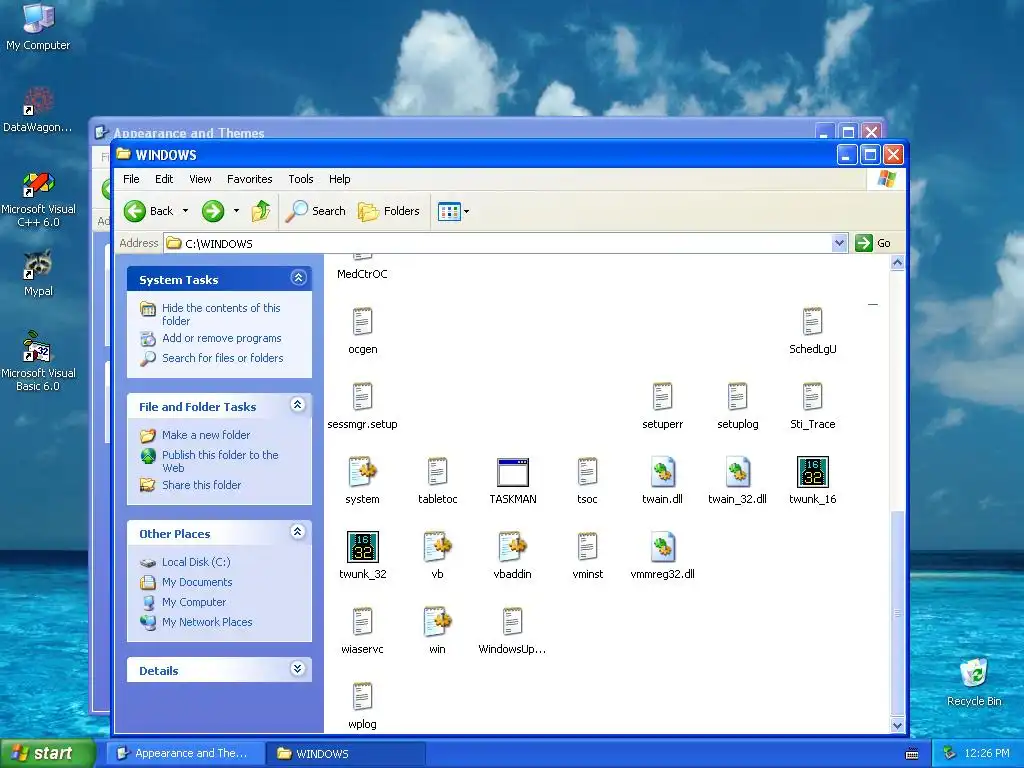The image size is (1024, 768).
Task: Open My Documents in Other Places
Action: (x=197, y=582)
